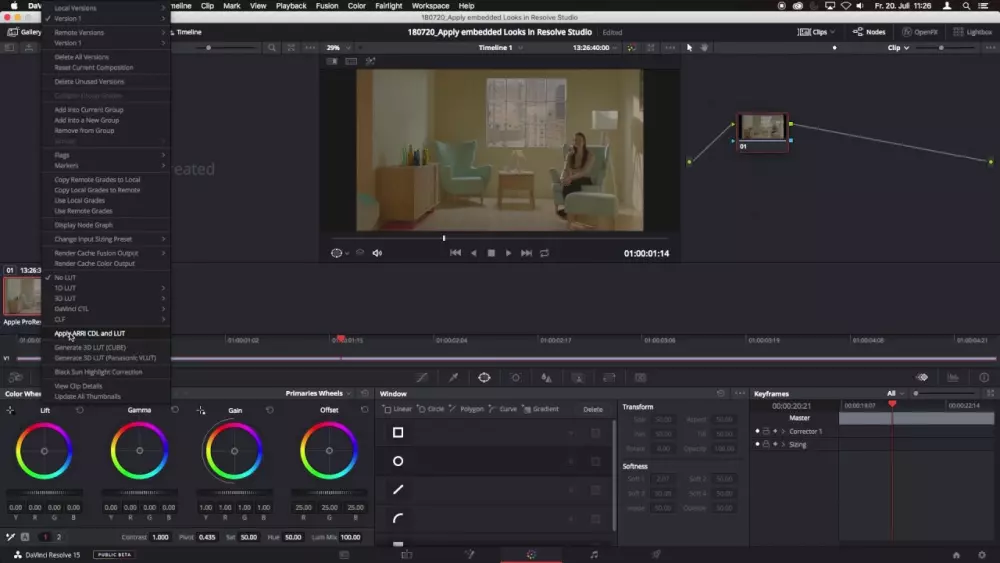The width and height of the screenshot is (1000, 563).
Task: Click Delete in the Window panel
Action: point(593,409)
